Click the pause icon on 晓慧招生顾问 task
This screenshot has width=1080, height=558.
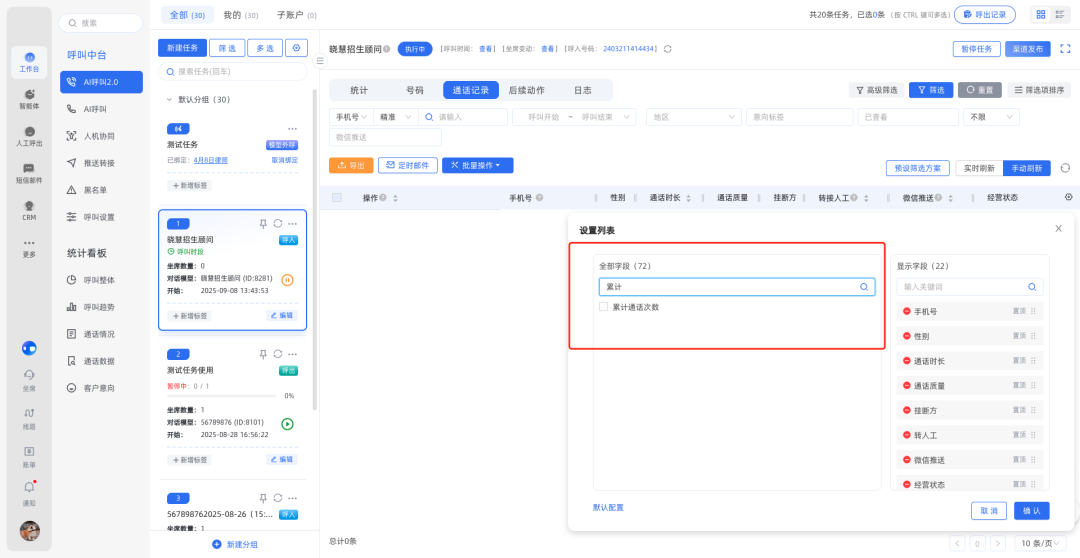[288, 280]
